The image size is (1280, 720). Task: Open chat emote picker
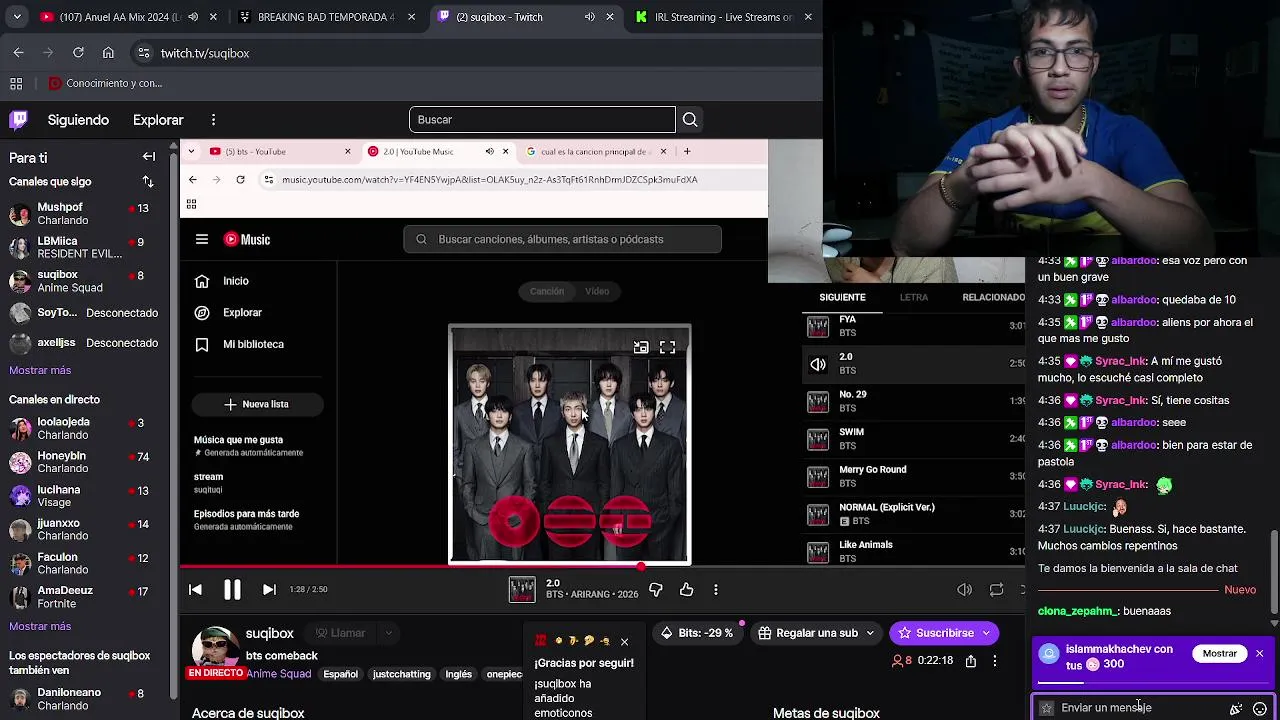[1260, 708]
